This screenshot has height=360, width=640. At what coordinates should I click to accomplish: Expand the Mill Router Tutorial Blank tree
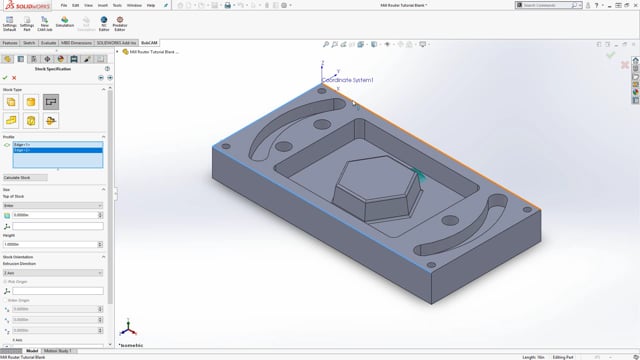coord(118,52)
